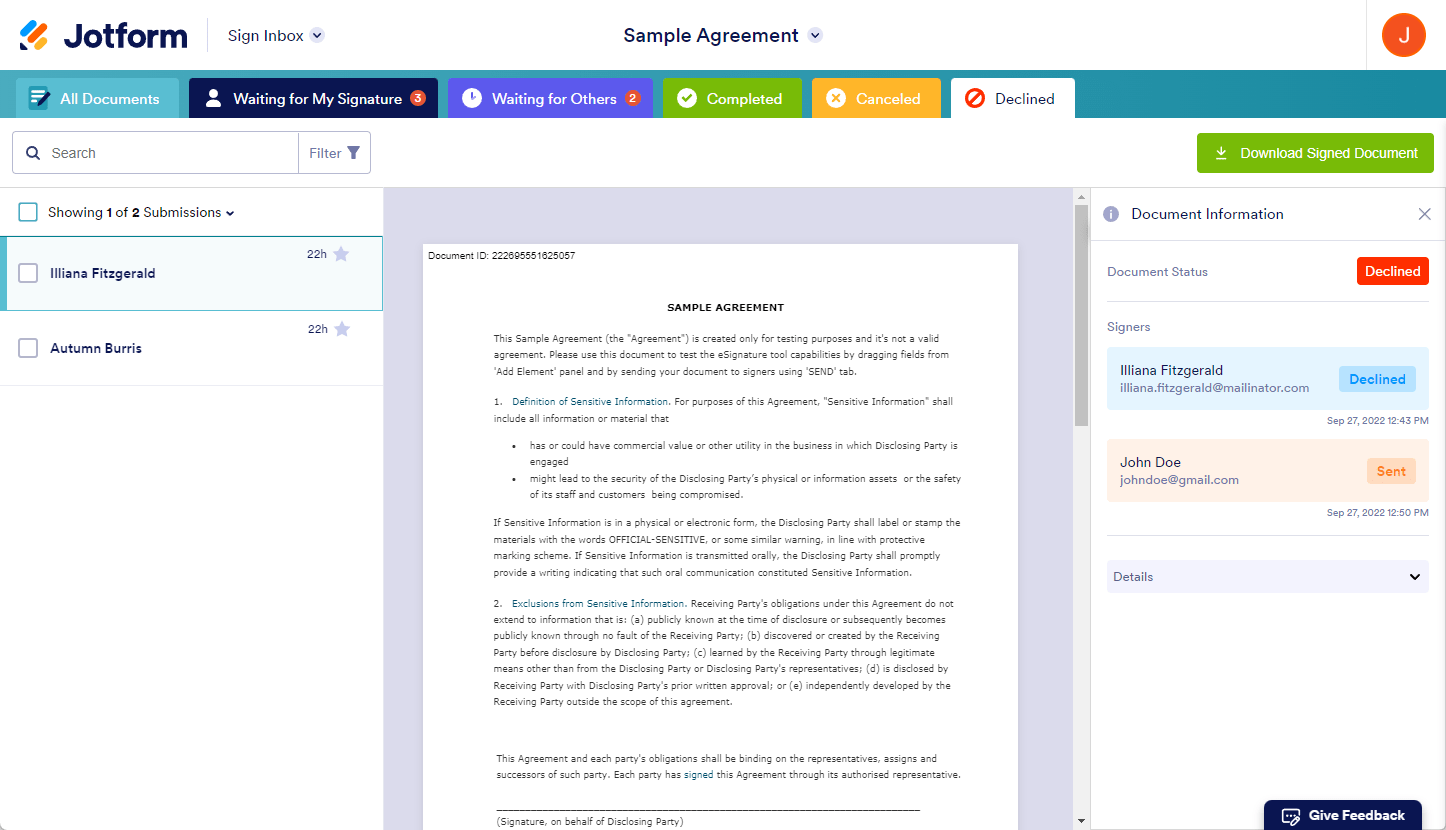Click John Doe's Sent badge
Viewport: 1446px width, 830px height.
[x=1391, y=471]
